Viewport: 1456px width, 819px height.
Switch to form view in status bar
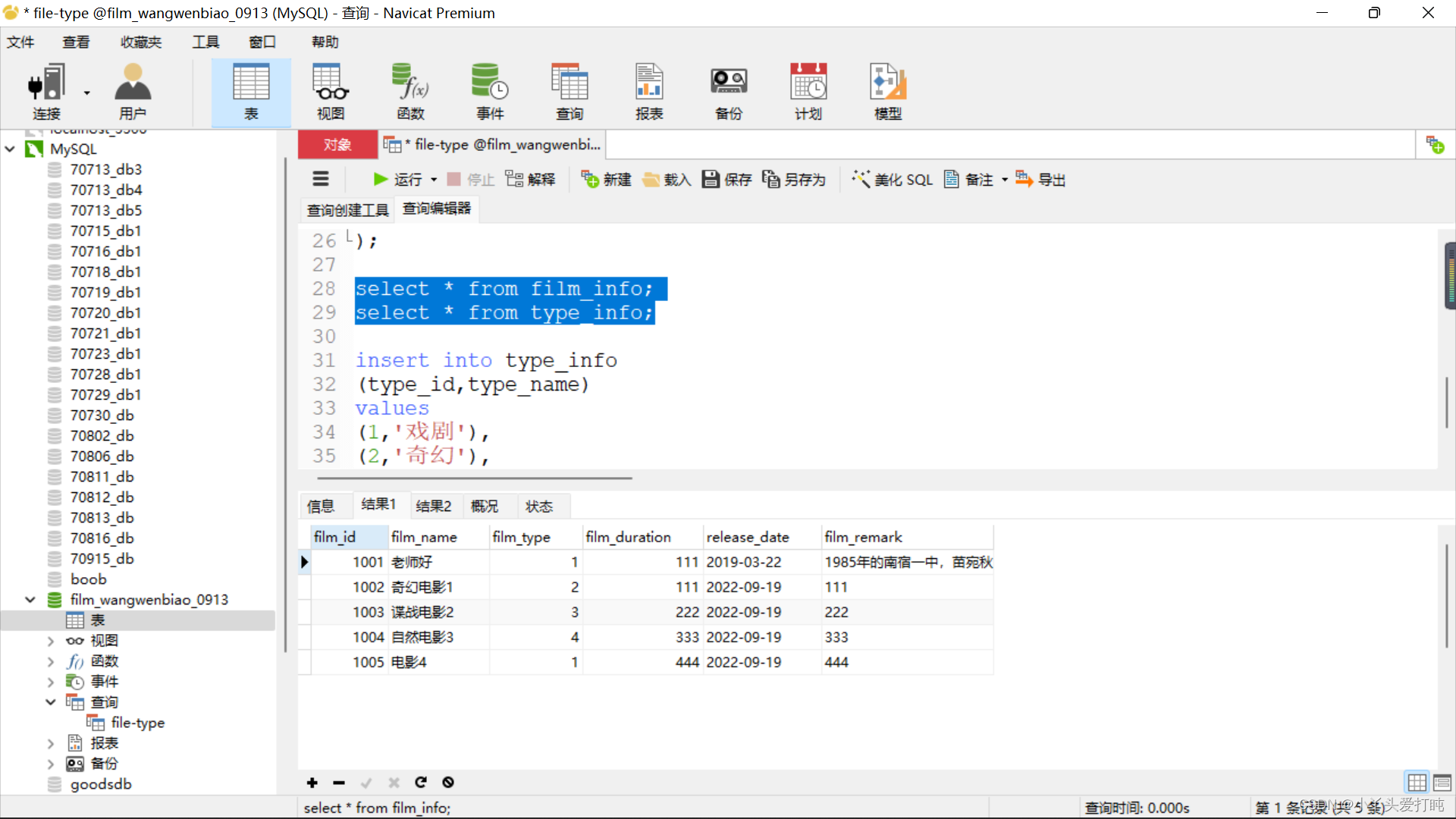click(x=1442, y=782)
